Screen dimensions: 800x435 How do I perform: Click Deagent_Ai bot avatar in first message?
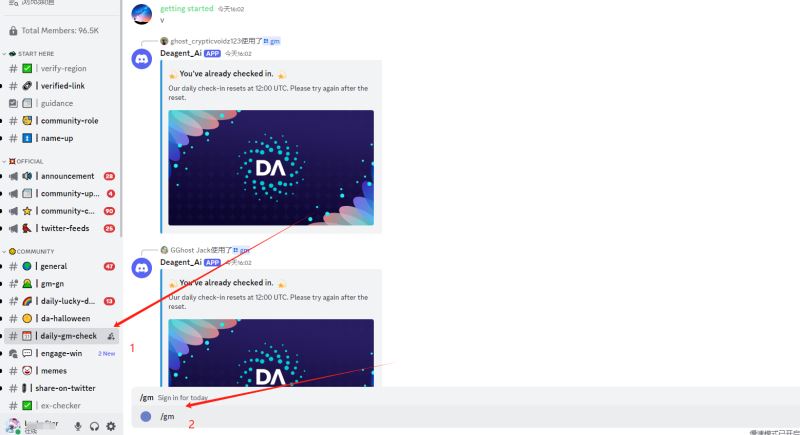point(142,59)
